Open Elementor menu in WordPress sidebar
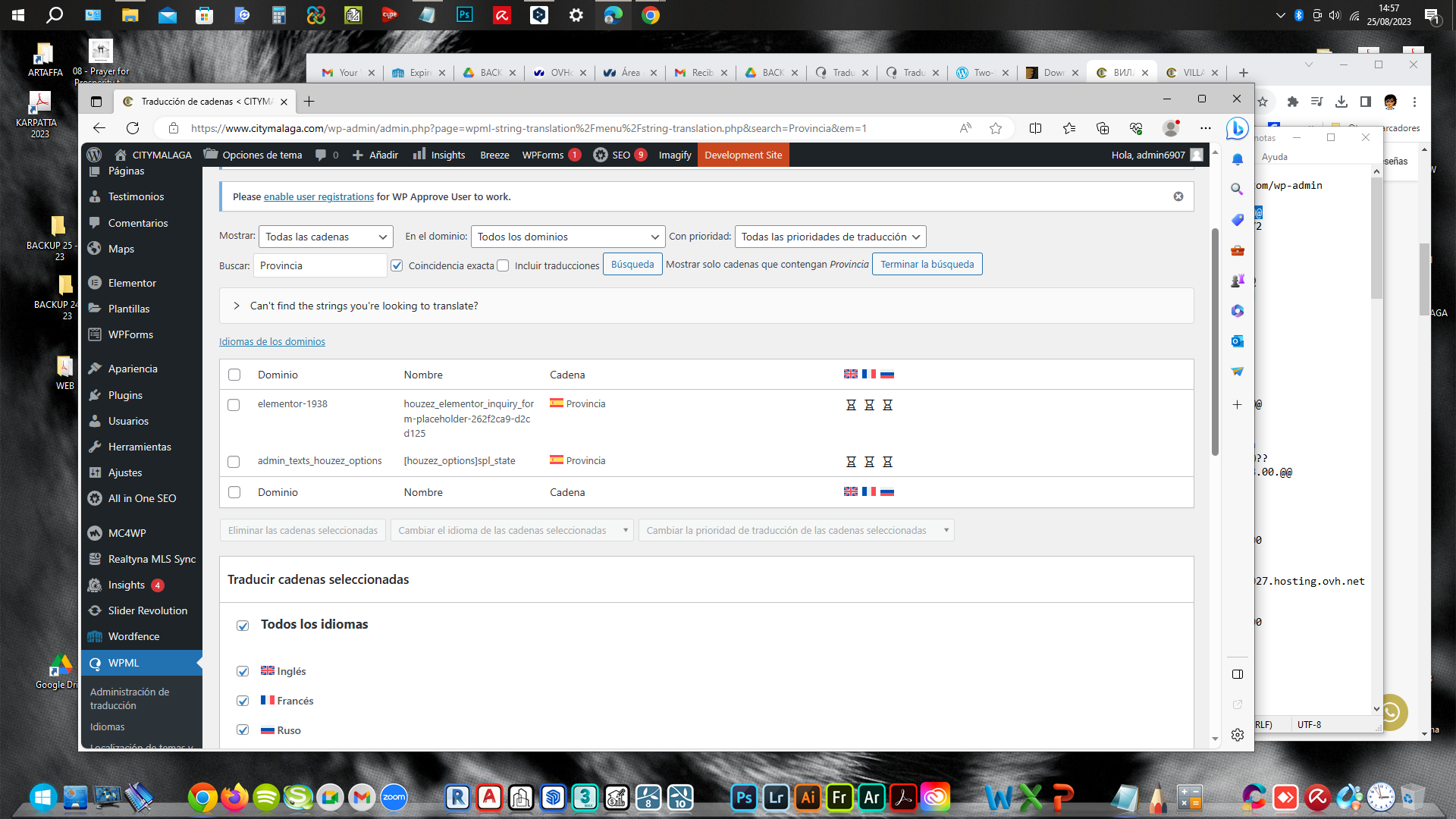The image size is (1456, 819). [132, 283]
